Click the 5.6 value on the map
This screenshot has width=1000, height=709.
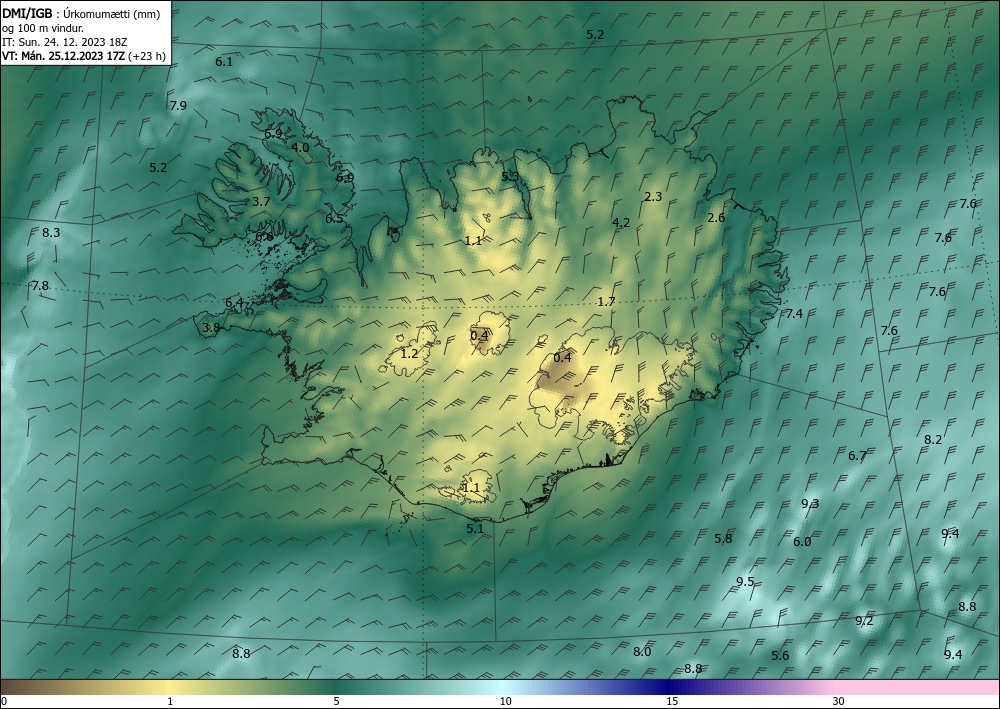(780, 655)
